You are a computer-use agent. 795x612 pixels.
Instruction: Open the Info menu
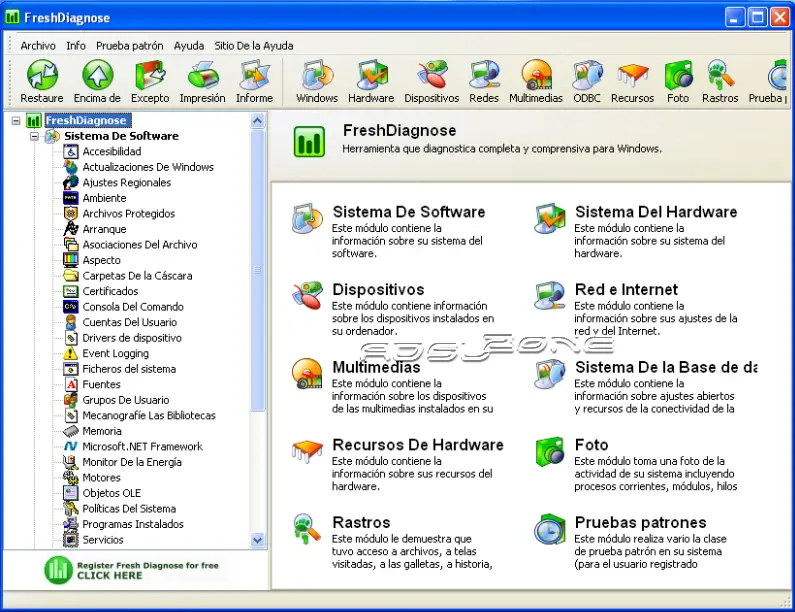(x=76, y=46)
